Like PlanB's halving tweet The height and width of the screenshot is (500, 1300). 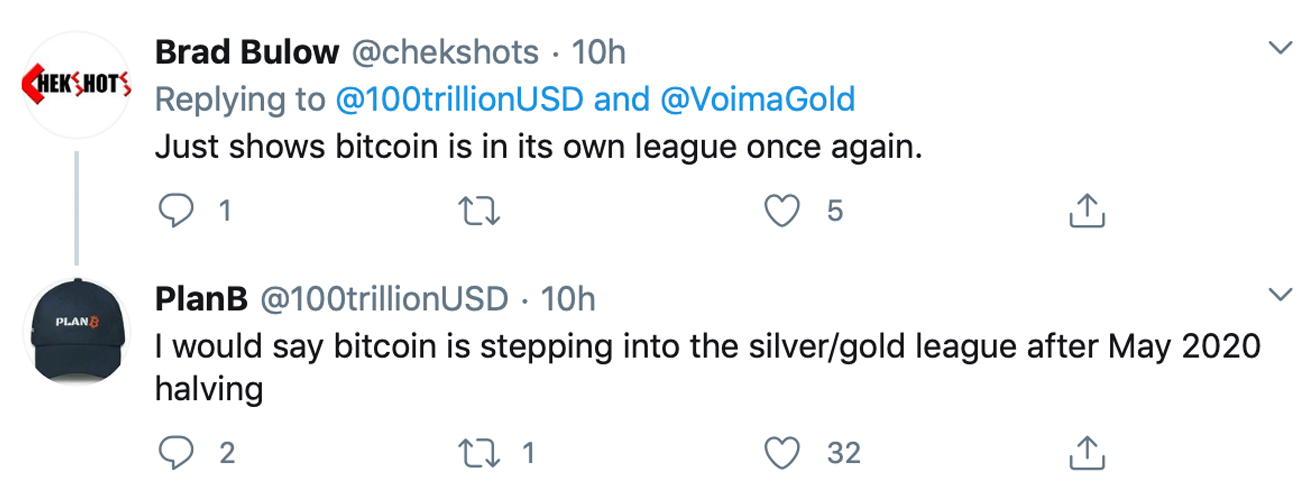pos(784,454)
